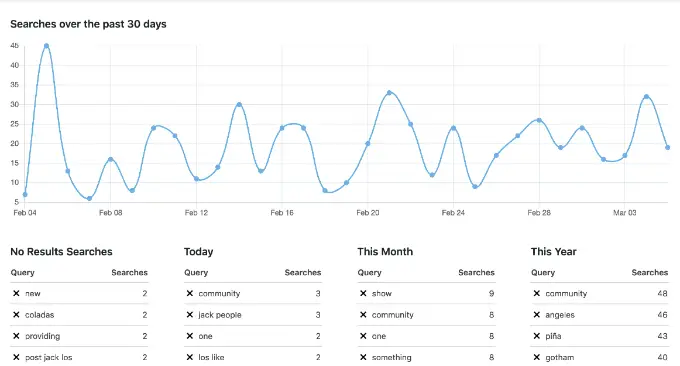Click 'jack people' query text

click(220, 315)
